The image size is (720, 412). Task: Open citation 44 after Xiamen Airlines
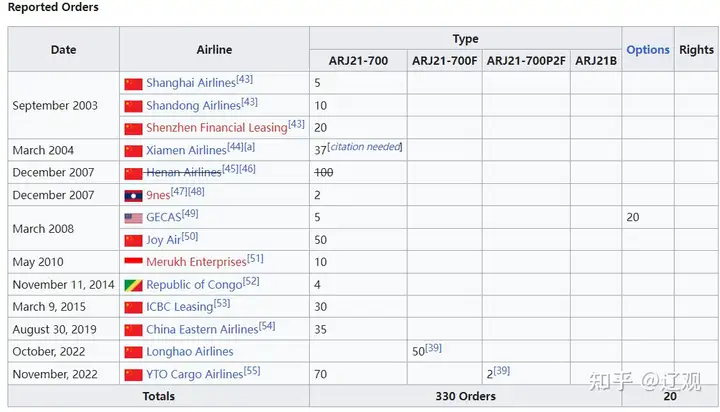click(235, 147)
